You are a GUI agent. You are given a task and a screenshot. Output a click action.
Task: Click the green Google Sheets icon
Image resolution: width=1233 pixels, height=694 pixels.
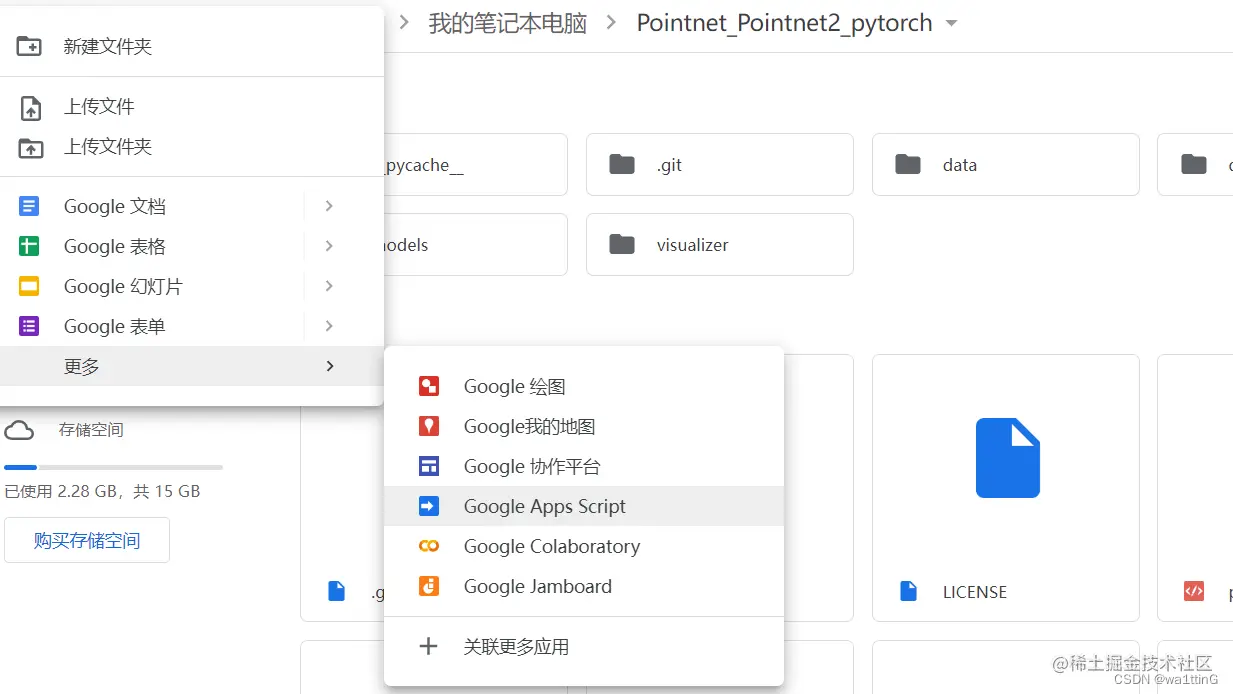29,247
